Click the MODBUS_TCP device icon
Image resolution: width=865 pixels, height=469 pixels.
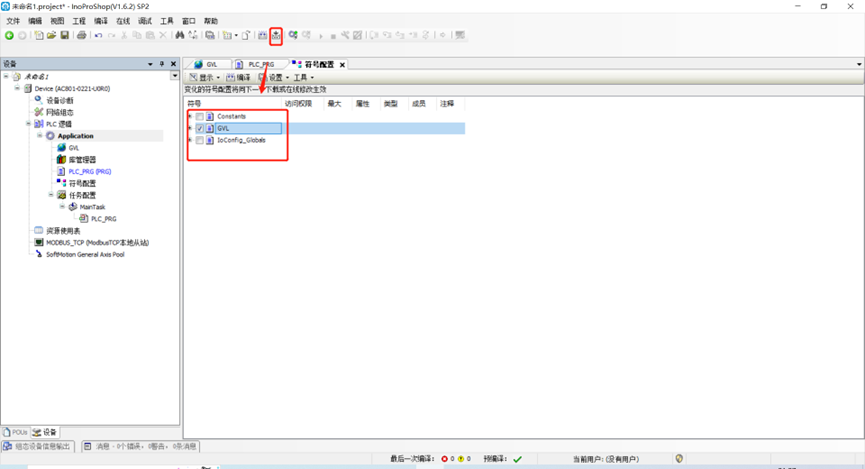click(x=39, y=242)
